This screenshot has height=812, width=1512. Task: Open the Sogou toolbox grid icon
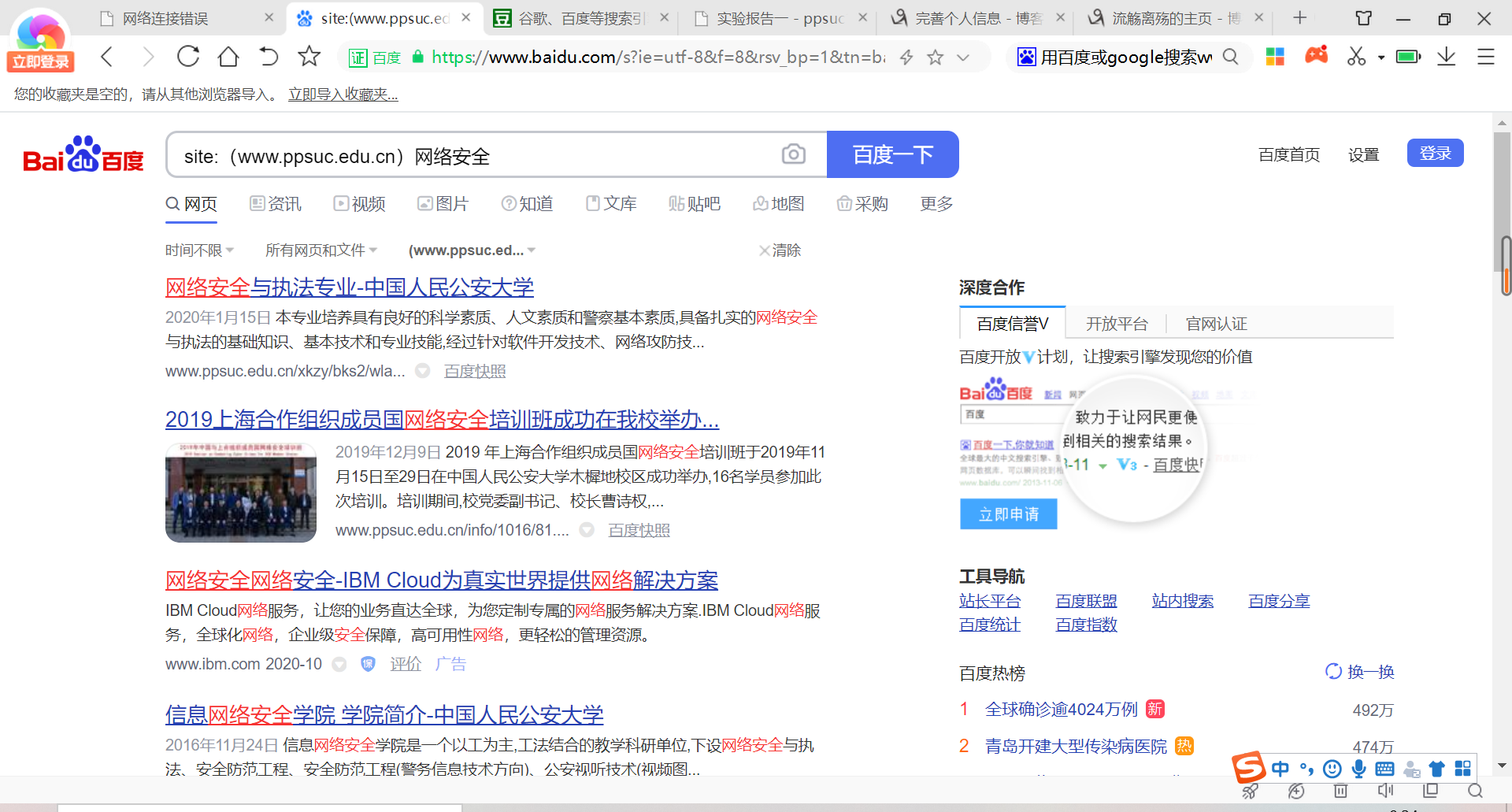tap(1463, 769)
